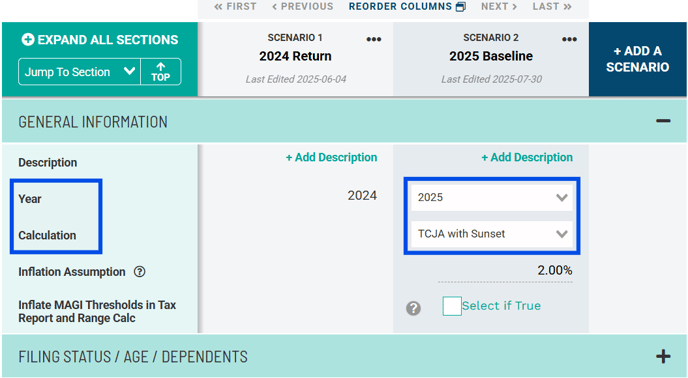This screenshot has width=688, height=378.
Task: Click the FILING STATUS / AGE / DEPENDENTS header
Action: point(344,356)
